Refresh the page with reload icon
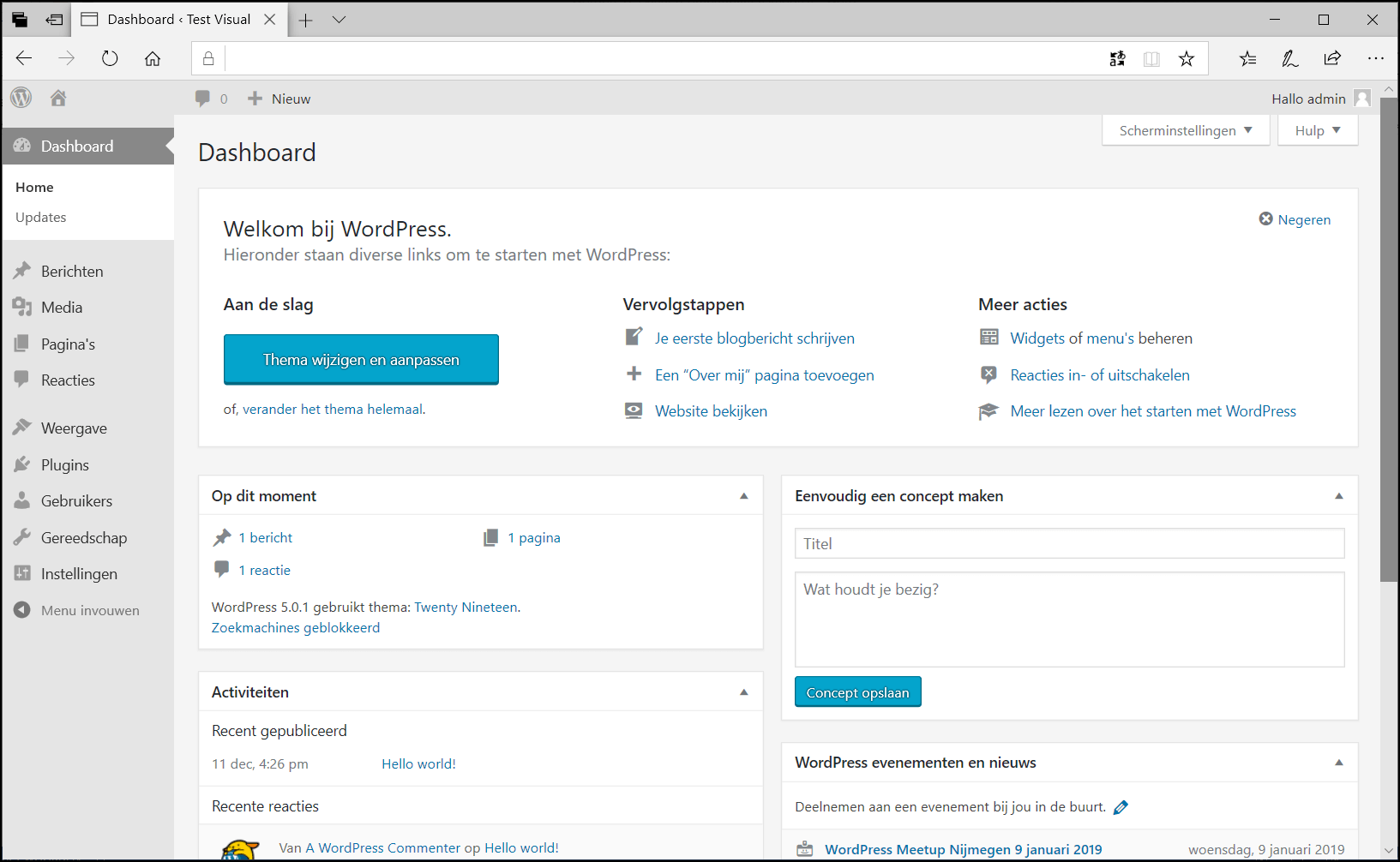Screen dimensions: 1400x862 (110, 58)
